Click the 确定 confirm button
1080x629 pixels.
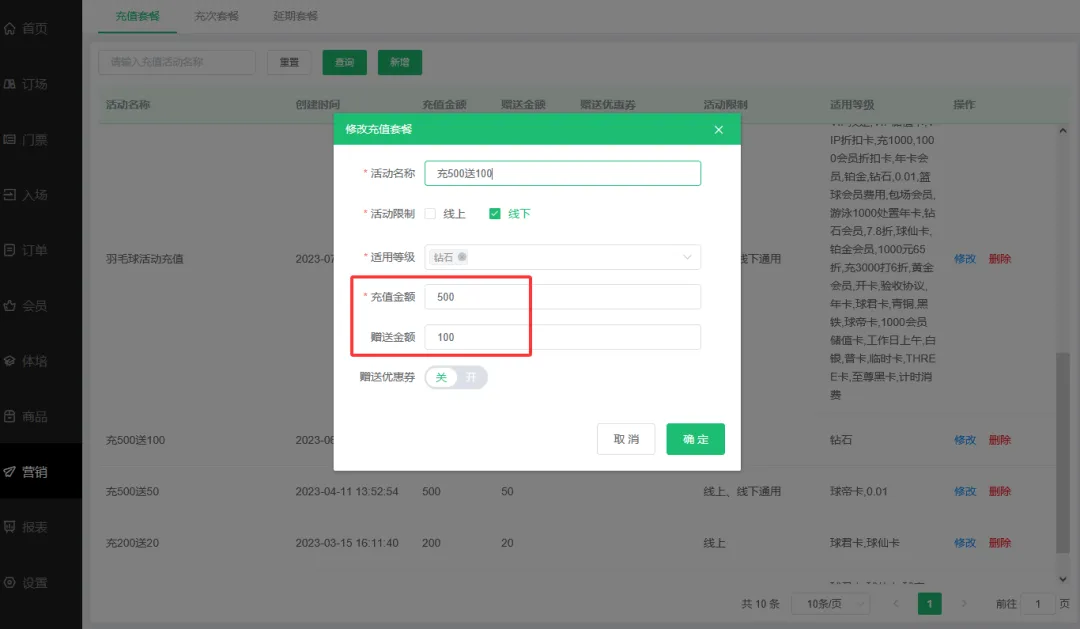click(695, 438)
